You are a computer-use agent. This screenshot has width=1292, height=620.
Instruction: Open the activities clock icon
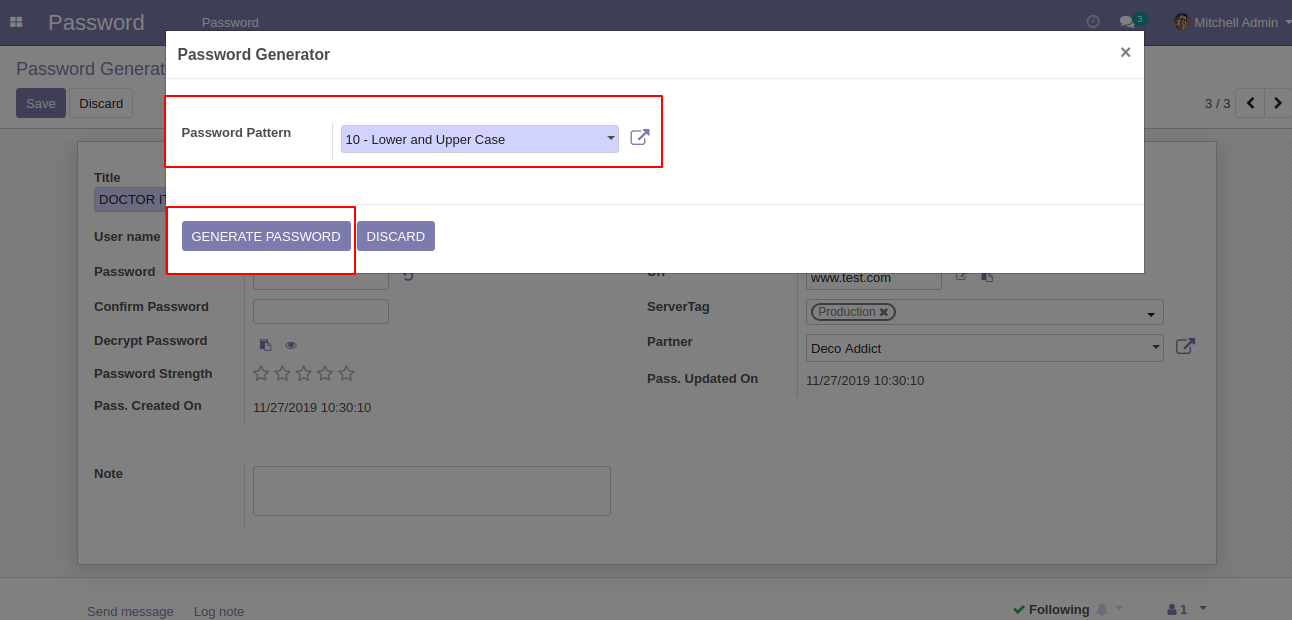coord(1093,22)
